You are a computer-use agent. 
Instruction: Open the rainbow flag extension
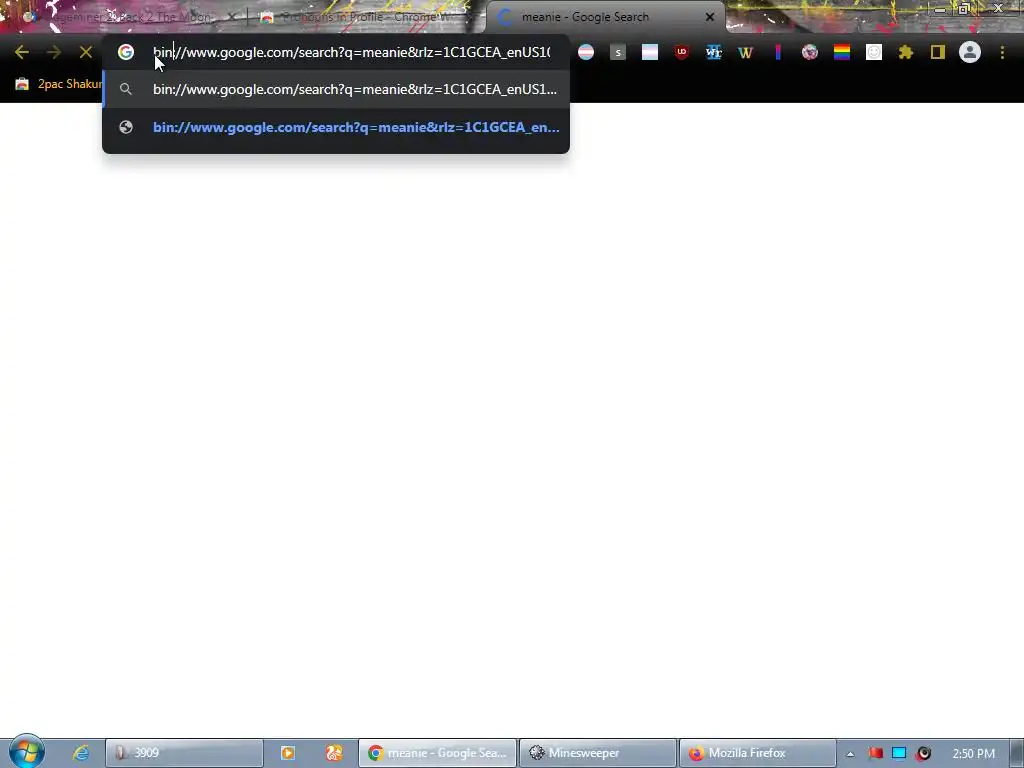coord(842,52)
